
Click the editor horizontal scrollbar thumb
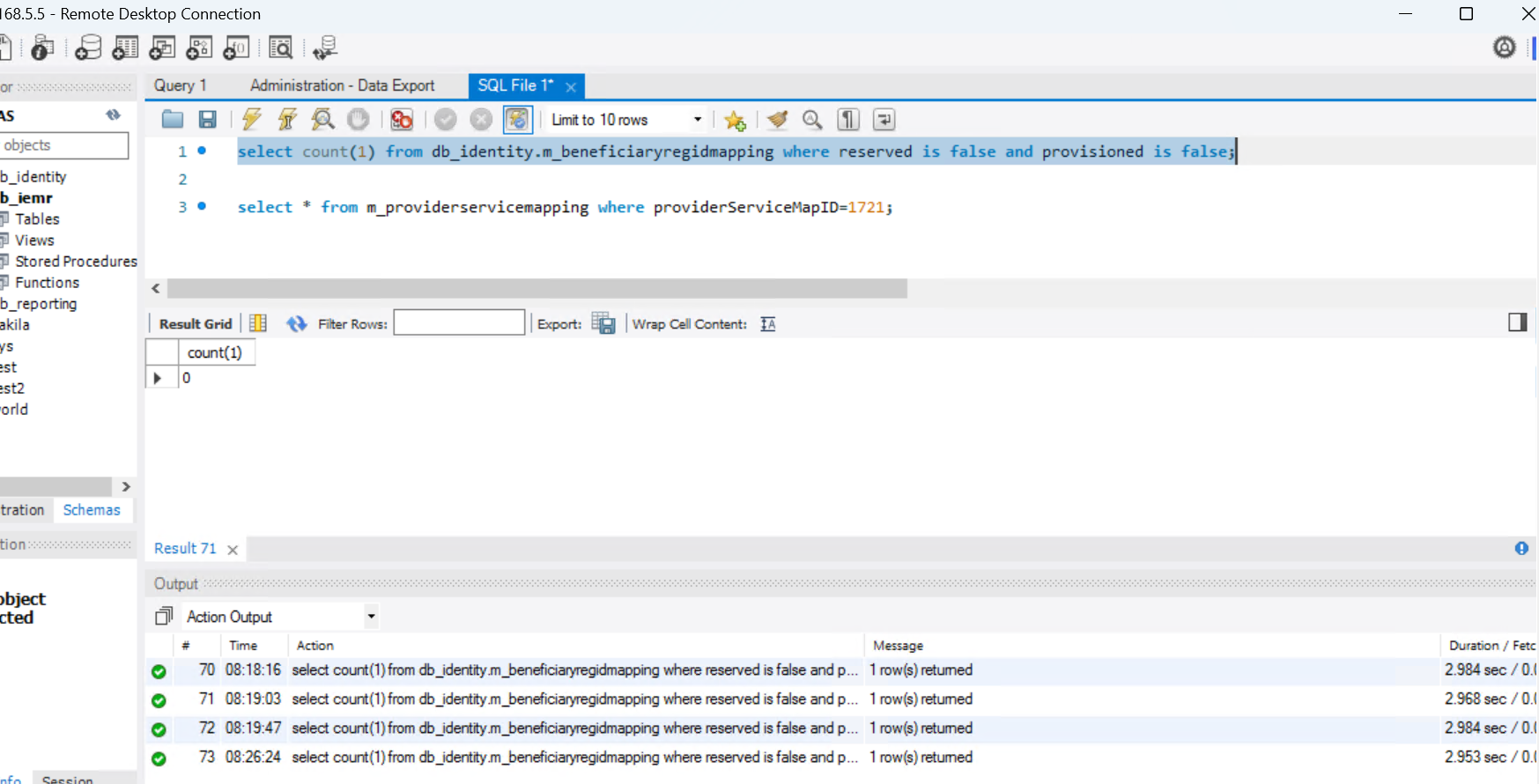click(537, 289)
